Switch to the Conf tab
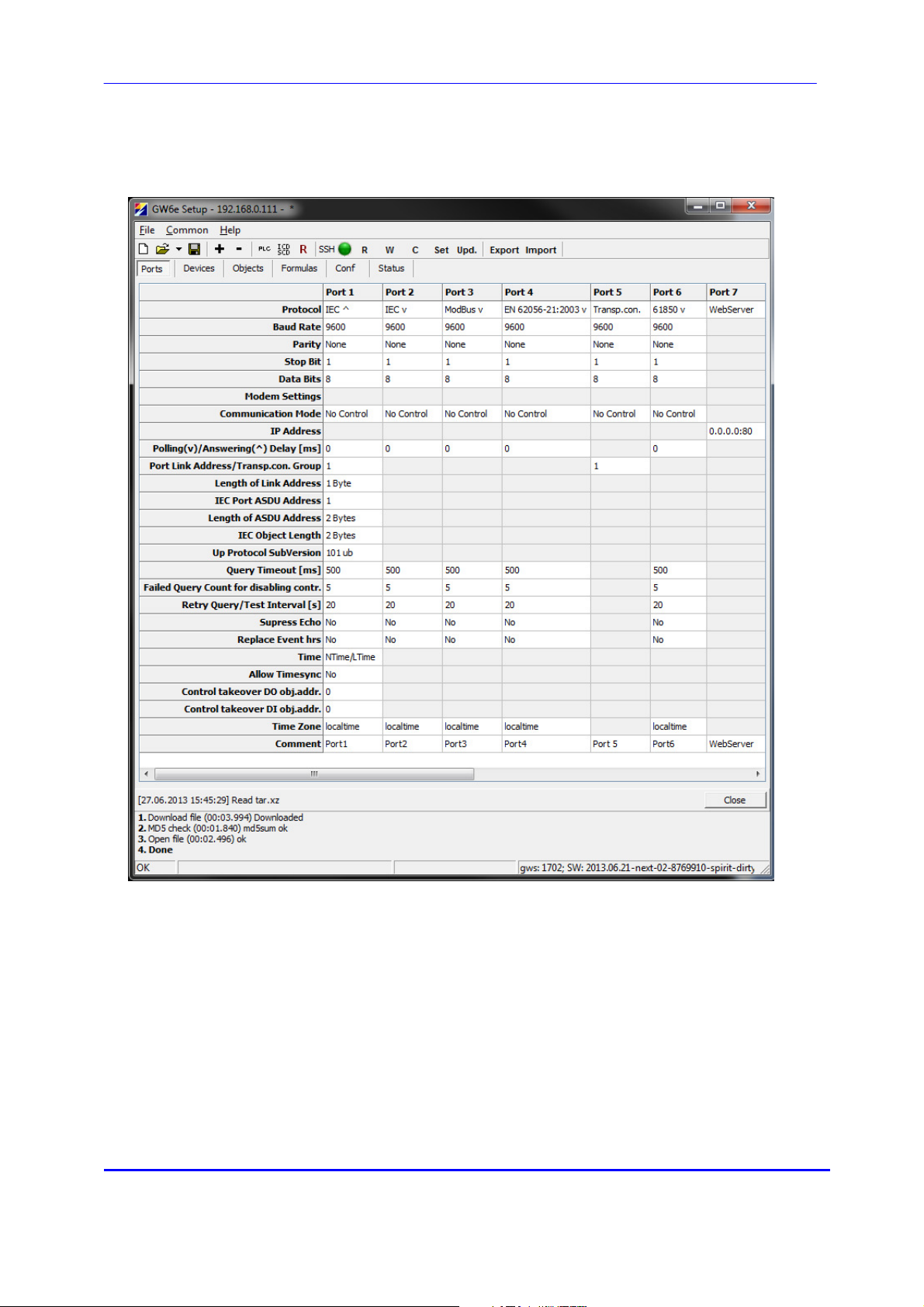The width and height of the screenshot is (924, 1307). 345,268
